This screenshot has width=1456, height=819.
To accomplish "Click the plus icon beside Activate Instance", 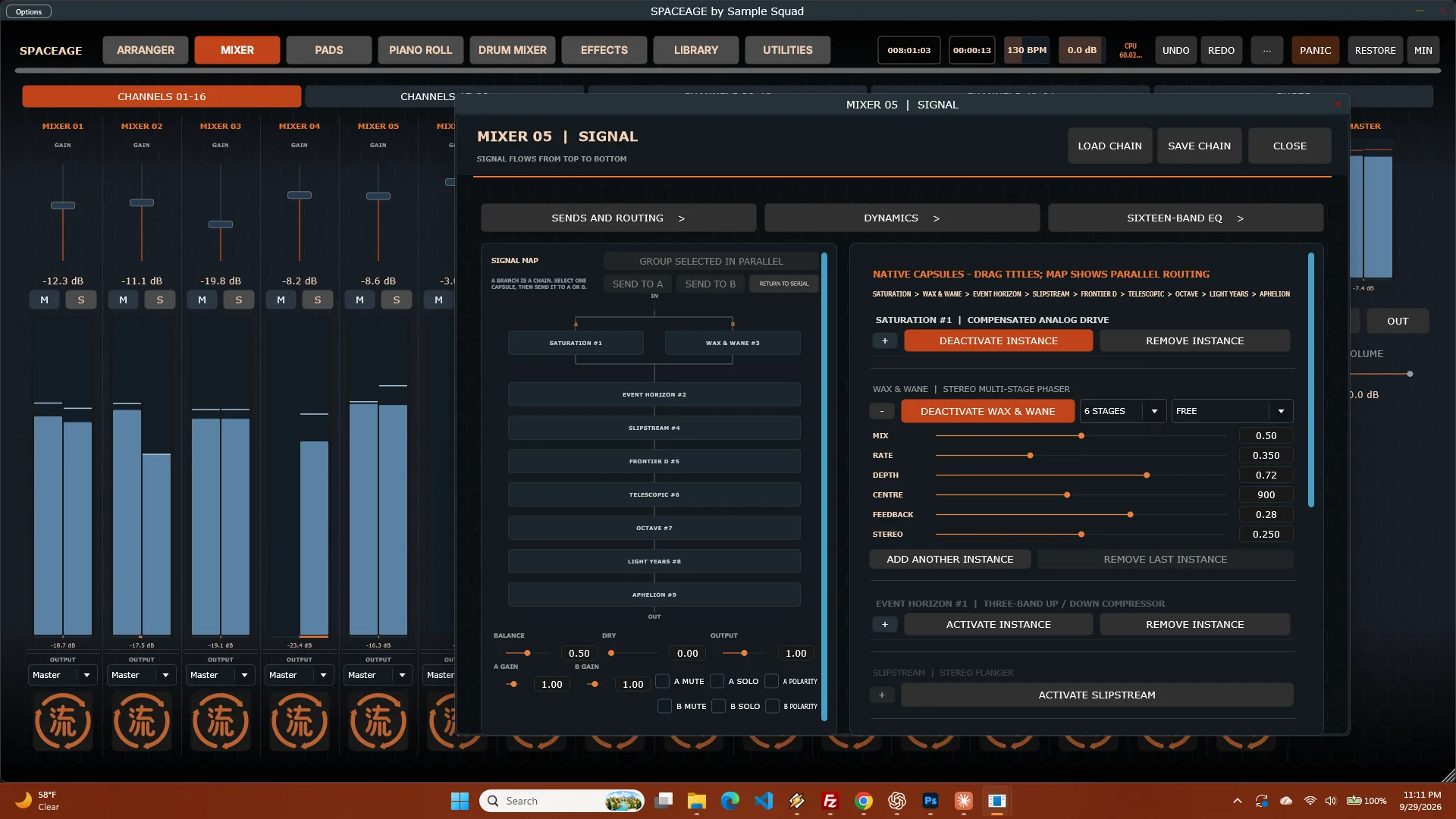I will click(884, 624).
